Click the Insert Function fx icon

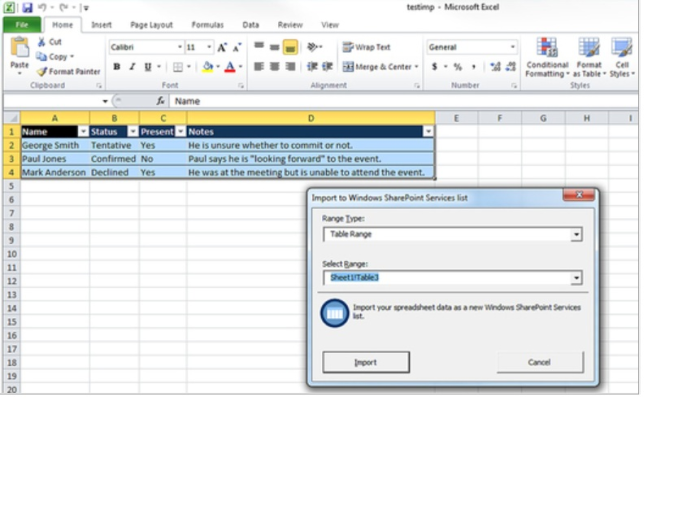tap(160, 101)
